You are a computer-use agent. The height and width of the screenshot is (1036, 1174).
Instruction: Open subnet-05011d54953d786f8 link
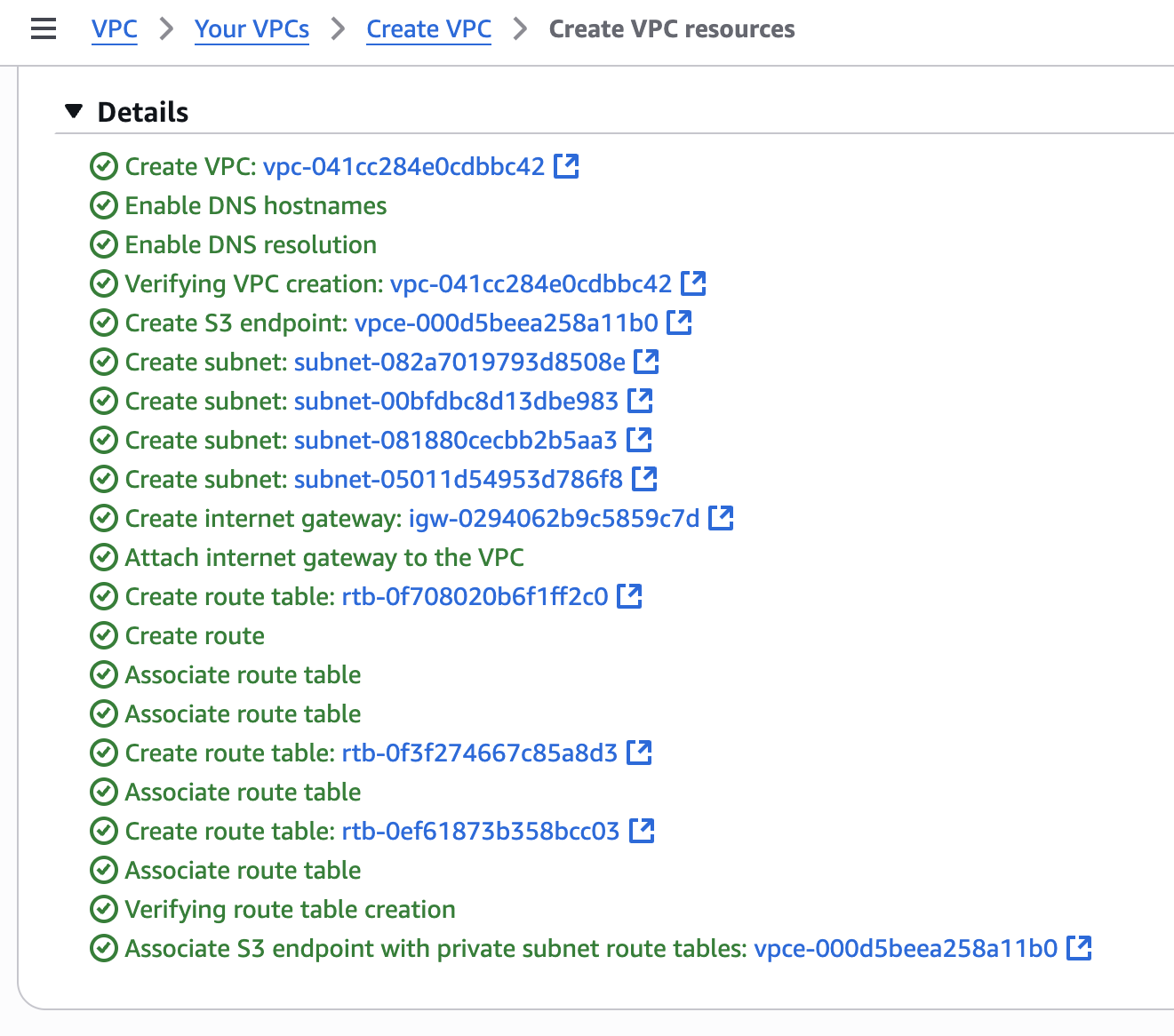(x=458, y=479)
